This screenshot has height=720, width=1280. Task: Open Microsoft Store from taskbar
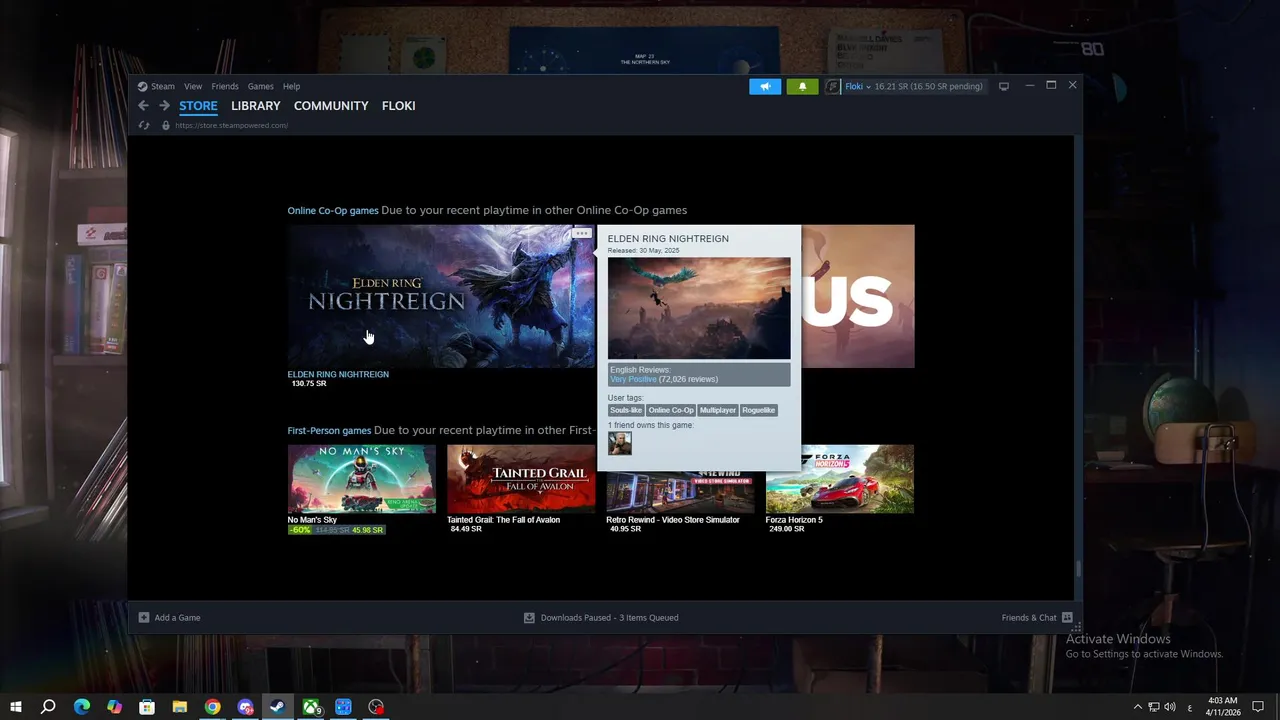(147, 707)
